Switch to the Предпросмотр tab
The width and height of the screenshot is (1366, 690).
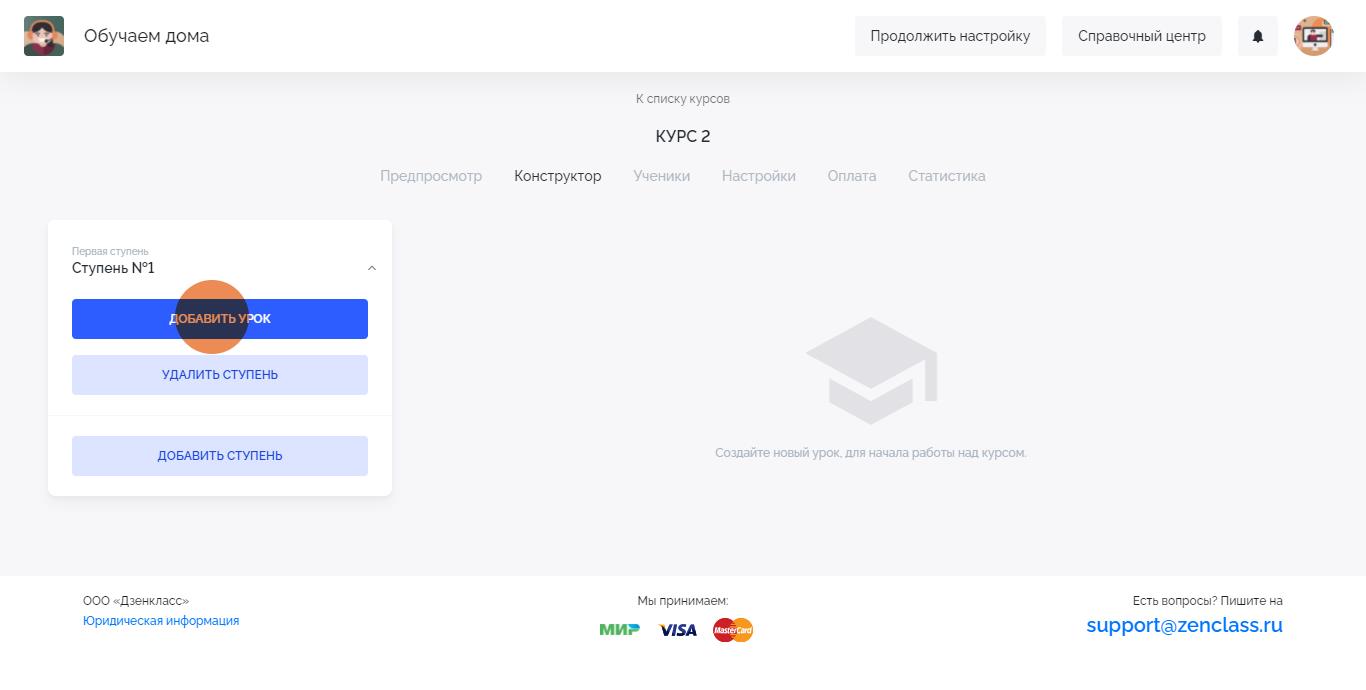(x=431, y=176)
